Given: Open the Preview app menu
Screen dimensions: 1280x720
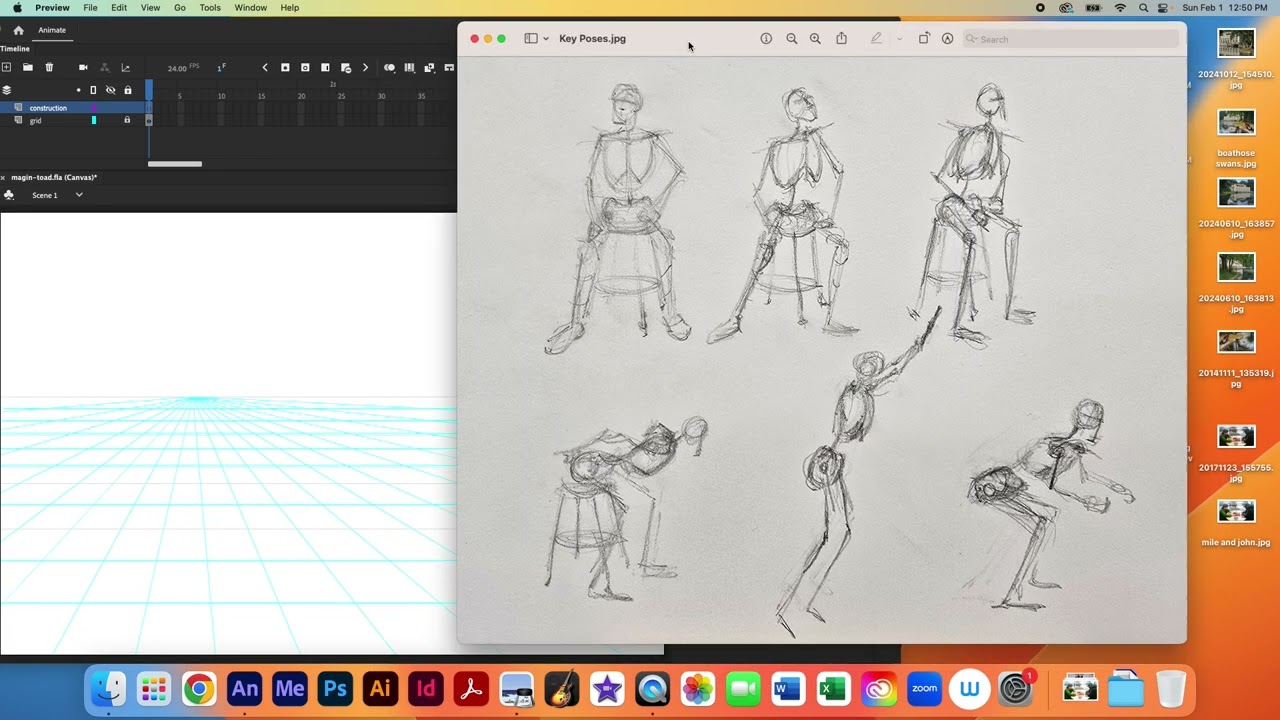Looking at the screenshot, I should click(x=52, y=7).
